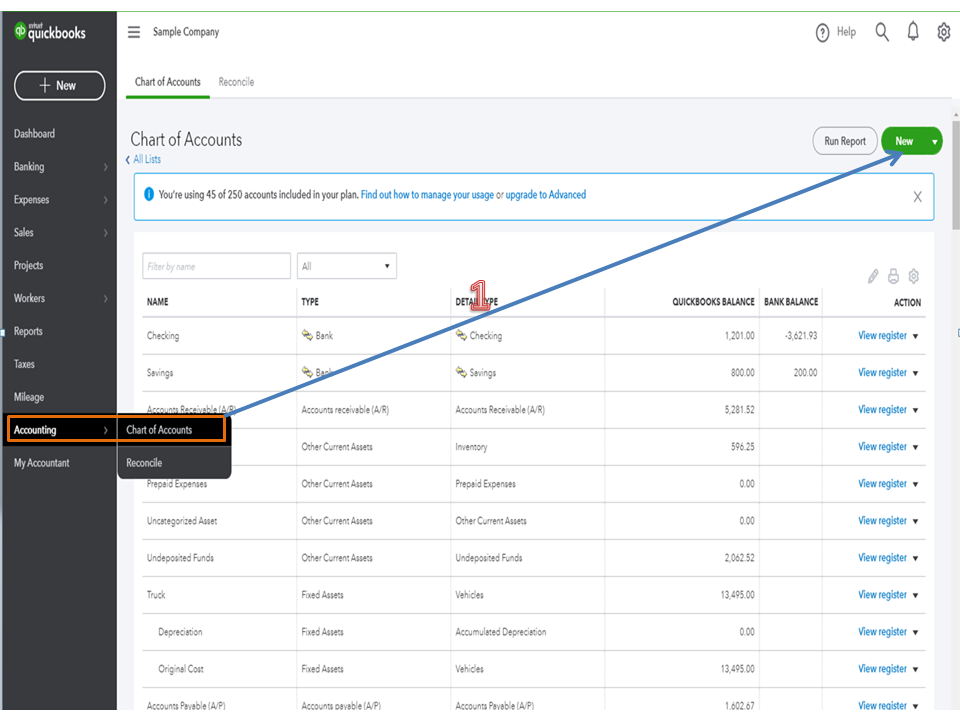Click the Filter by name field
960x720 pixels.
pyautogui.click(x=216, y=266)
